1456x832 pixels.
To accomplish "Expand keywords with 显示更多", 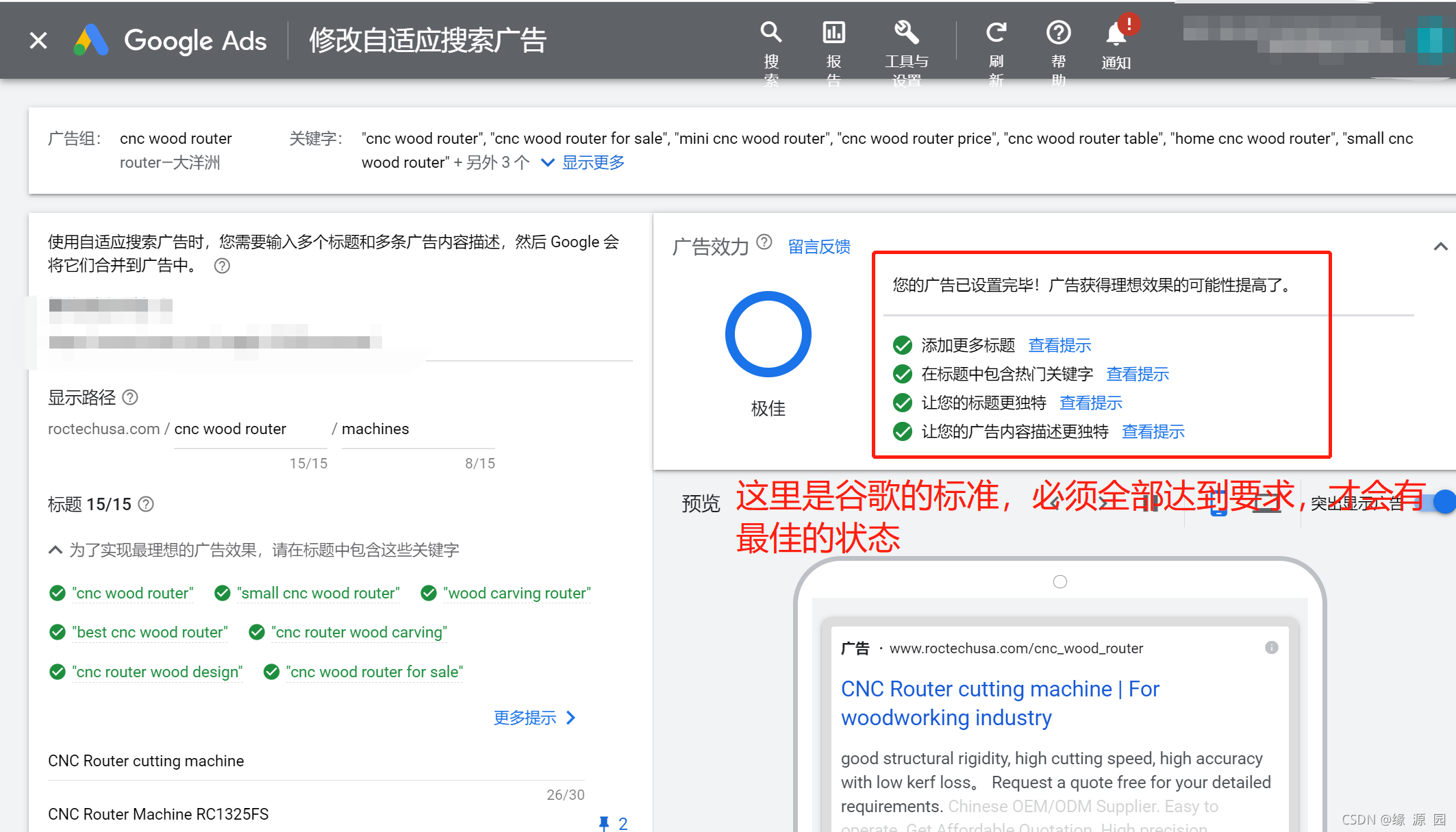I will pyautogui.click(x=592, y=163).
